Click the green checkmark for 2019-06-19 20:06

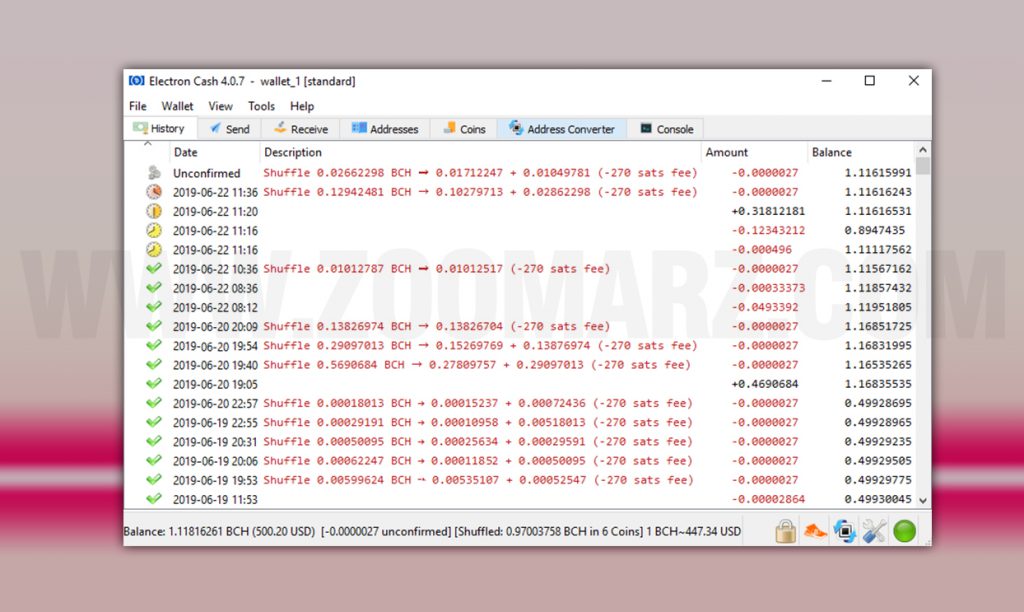pyautogui.click(x=154, y=460)
